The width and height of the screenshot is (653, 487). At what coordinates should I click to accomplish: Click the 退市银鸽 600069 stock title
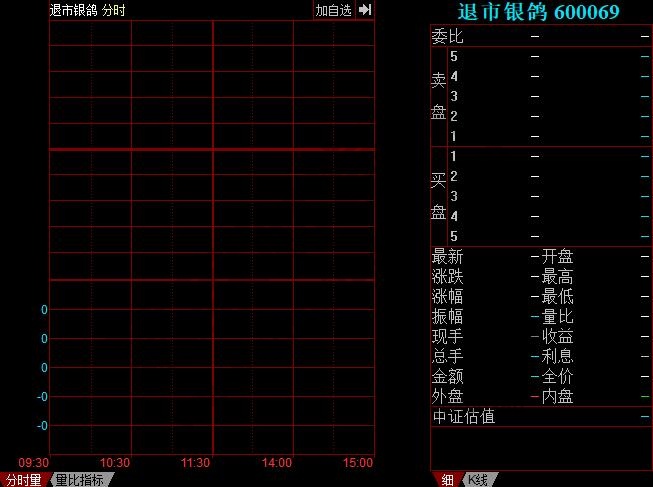coord(538,12)
